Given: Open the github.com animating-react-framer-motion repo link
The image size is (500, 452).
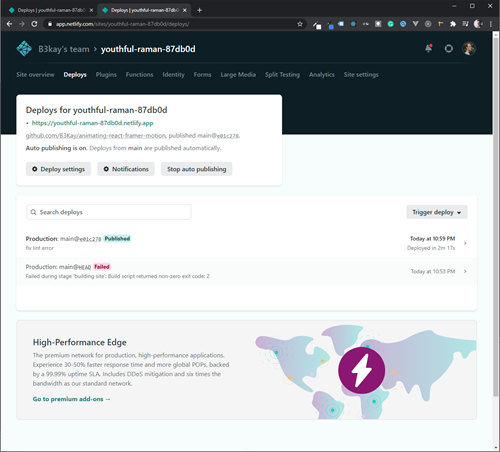Looking at the screenshot, I should coord(96,135).
